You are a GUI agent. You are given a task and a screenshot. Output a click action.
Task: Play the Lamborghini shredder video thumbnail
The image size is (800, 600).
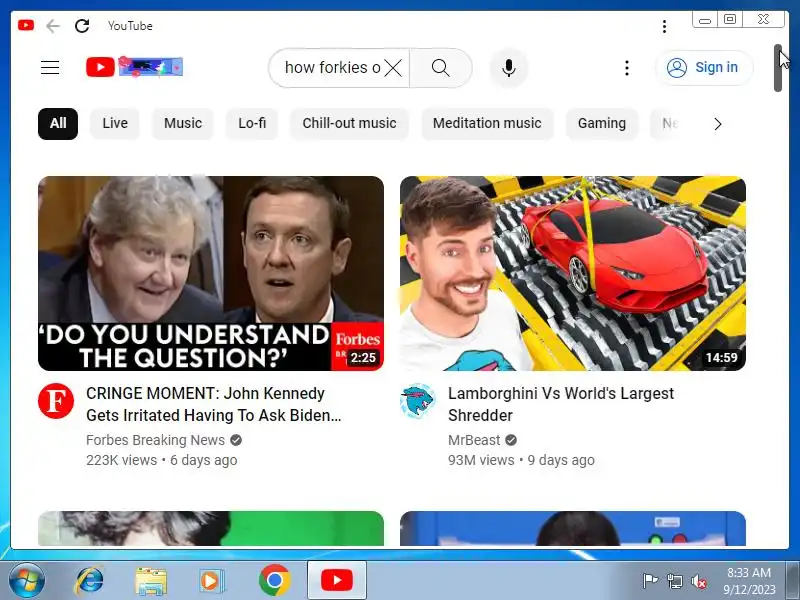[572, 273]
